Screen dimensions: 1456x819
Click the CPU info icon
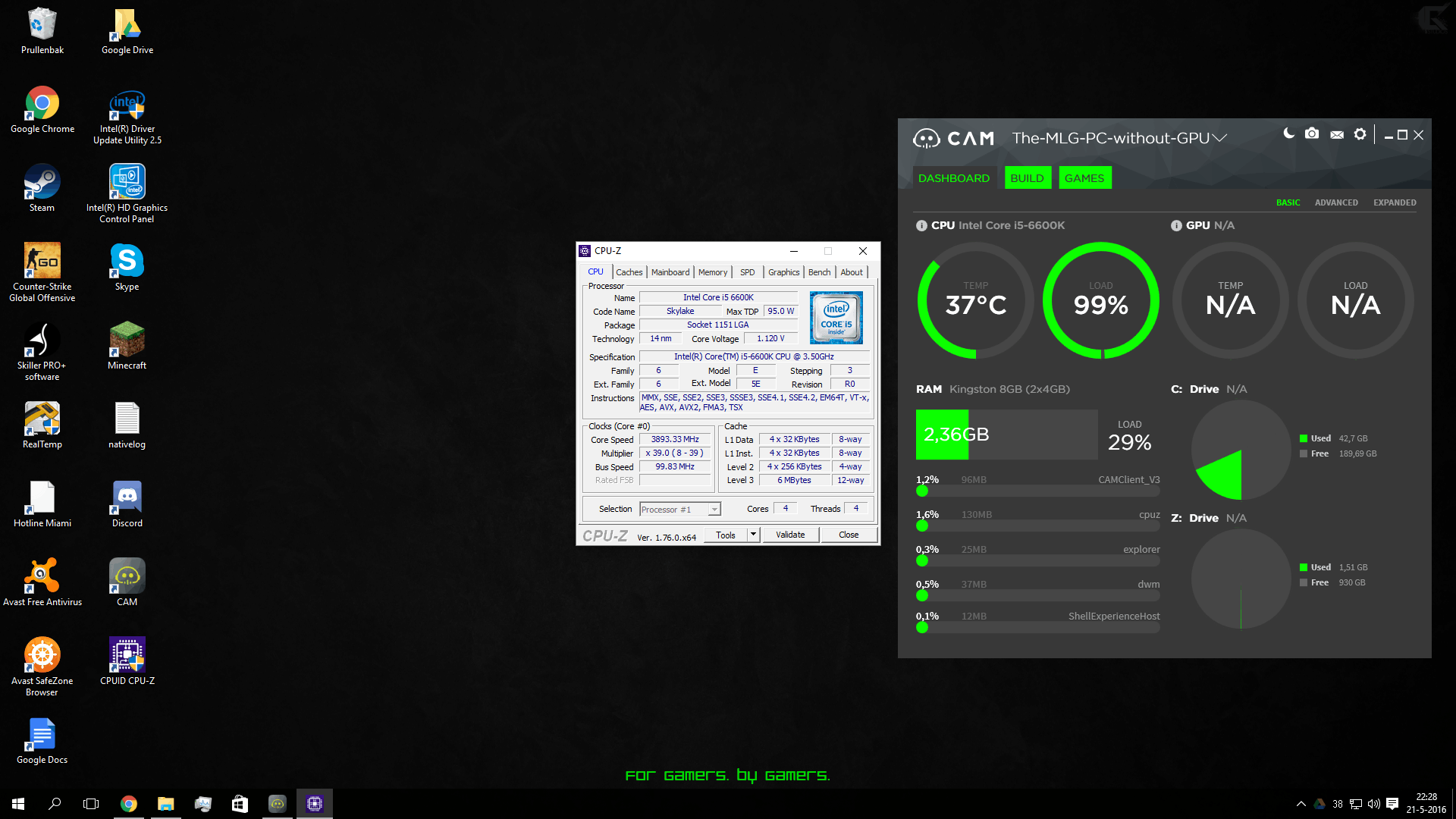point(921,225)
